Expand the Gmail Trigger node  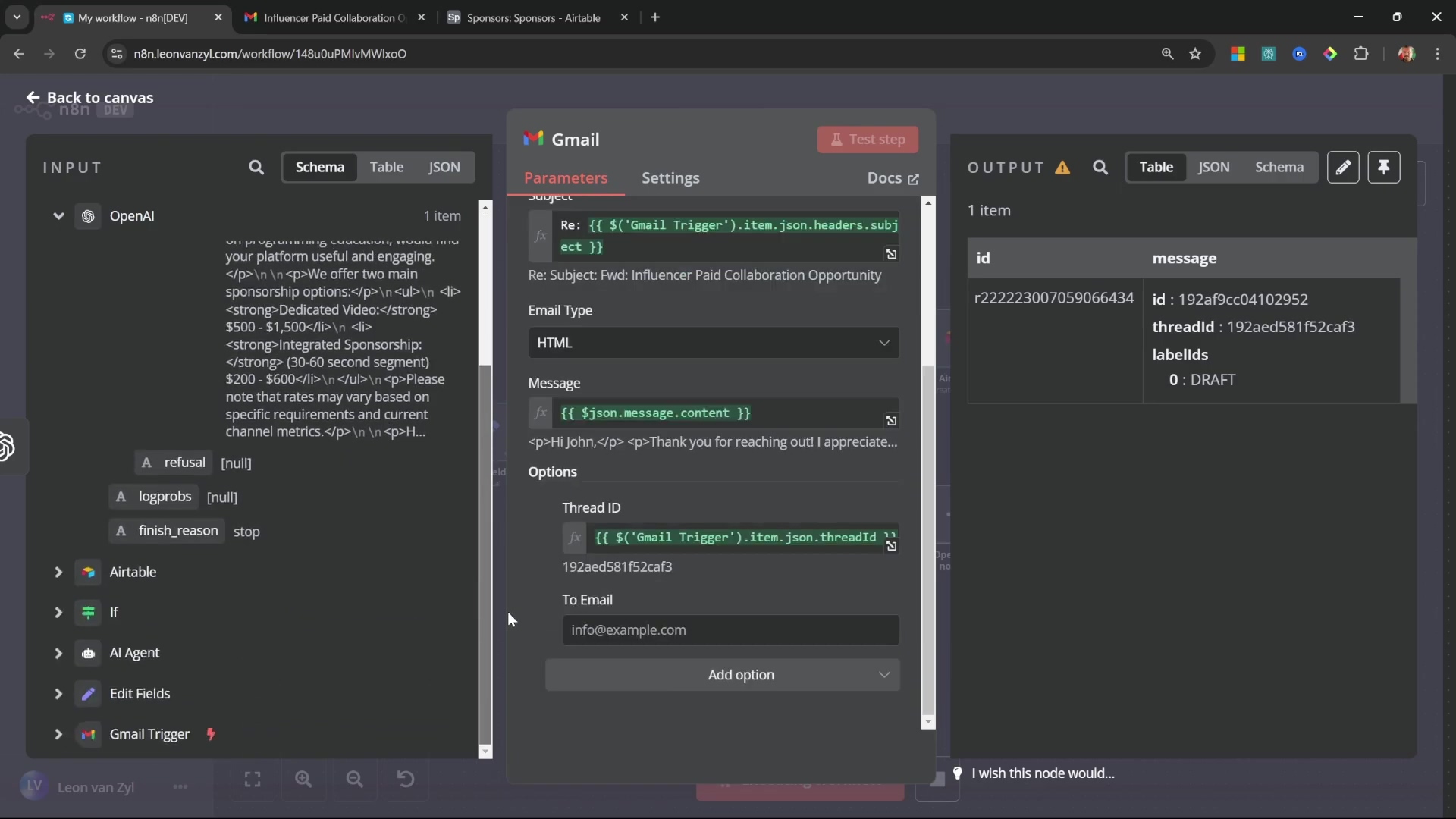tap(58, 734)
